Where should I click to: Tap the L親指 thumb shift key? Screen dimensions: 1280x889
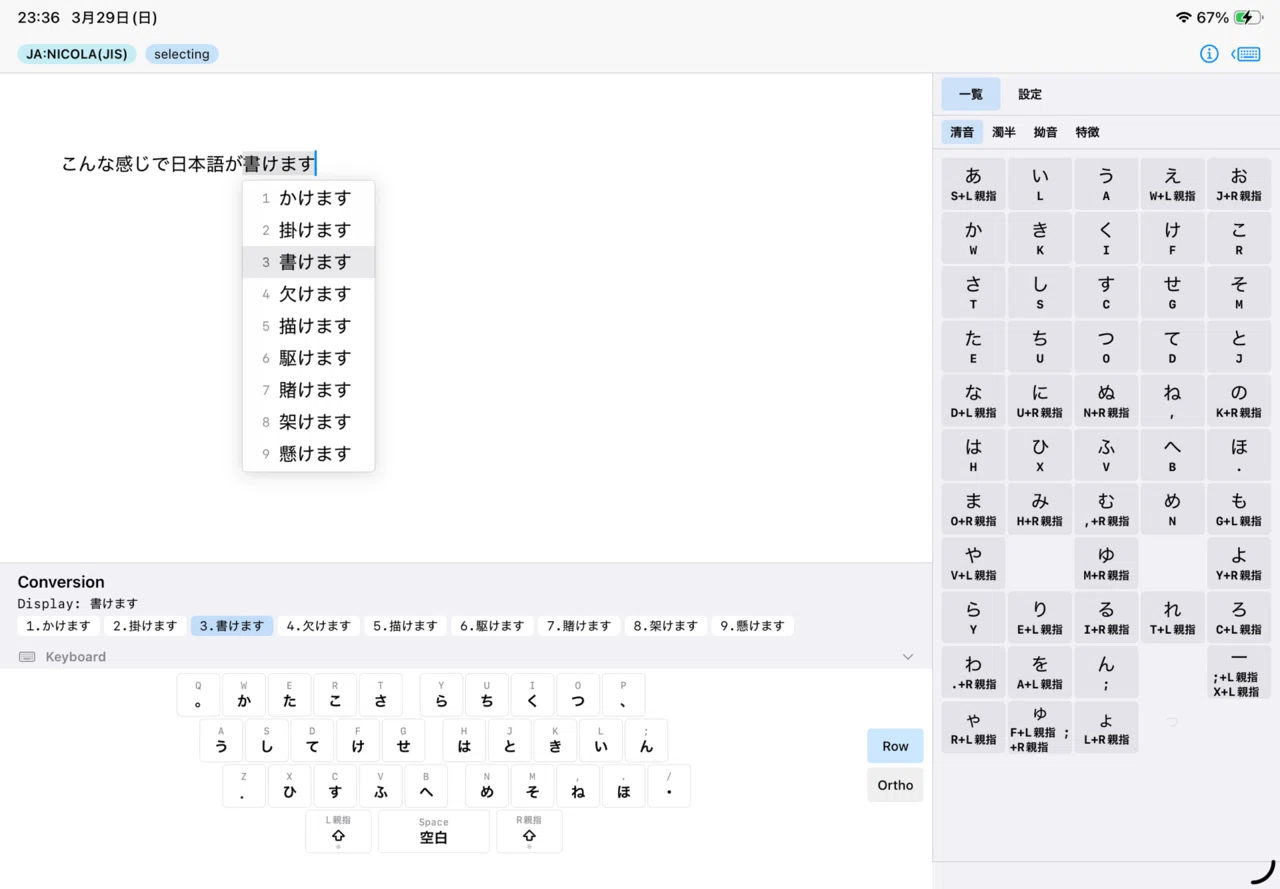(338, 831)
